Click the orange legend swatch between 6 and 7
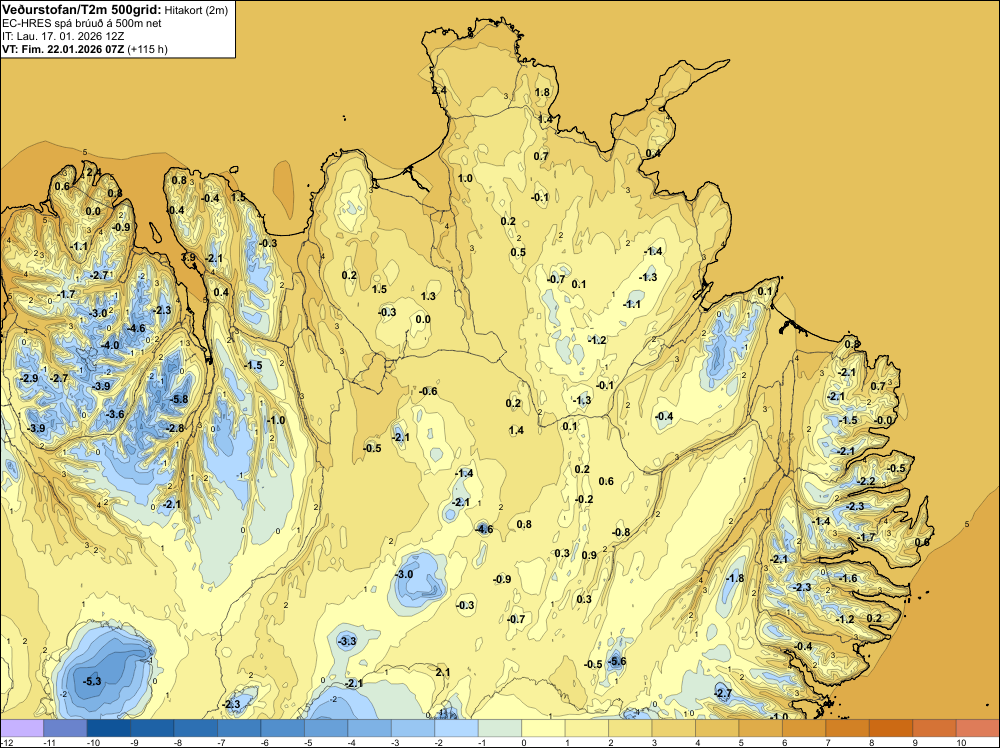Screen dimensions: 1000x748 pyautogui.click(x=804, y=728)
